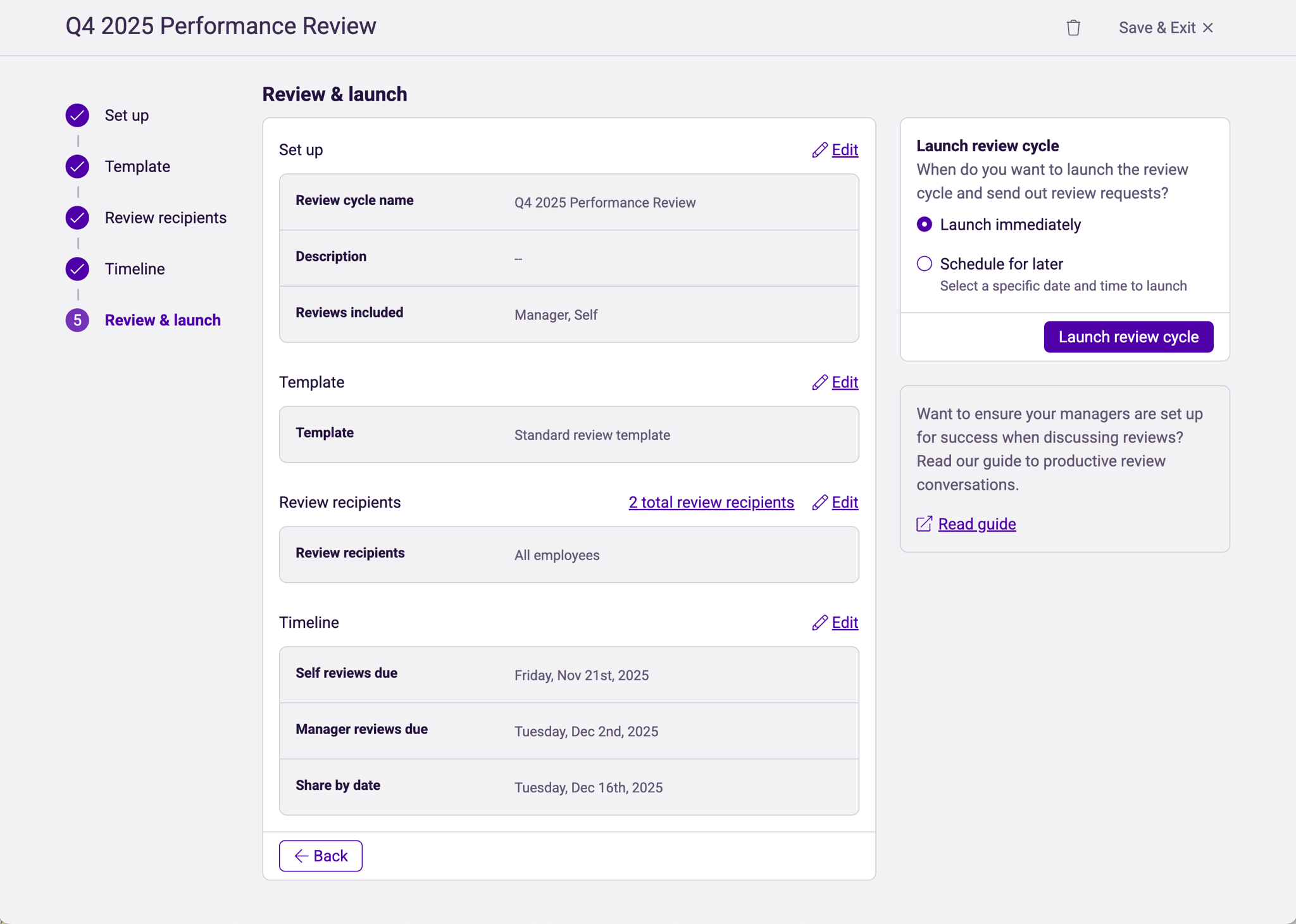The height and width of the screenshot is (924, 1296).
Task: Click Save & Exit text
Action: coord(1157,28)
